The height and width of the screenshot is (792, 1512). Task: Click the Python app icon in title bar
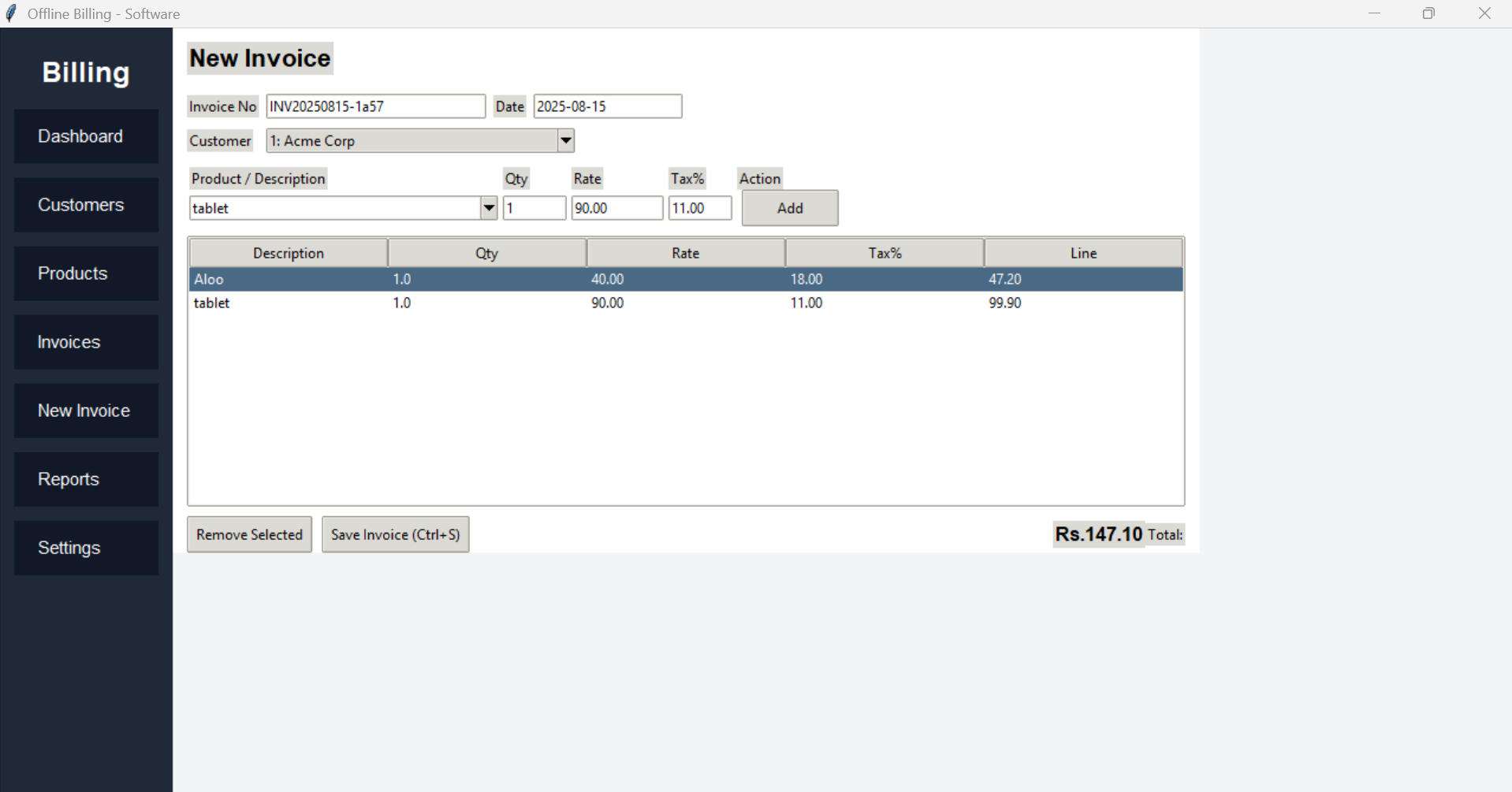click(x=12, y=13)
